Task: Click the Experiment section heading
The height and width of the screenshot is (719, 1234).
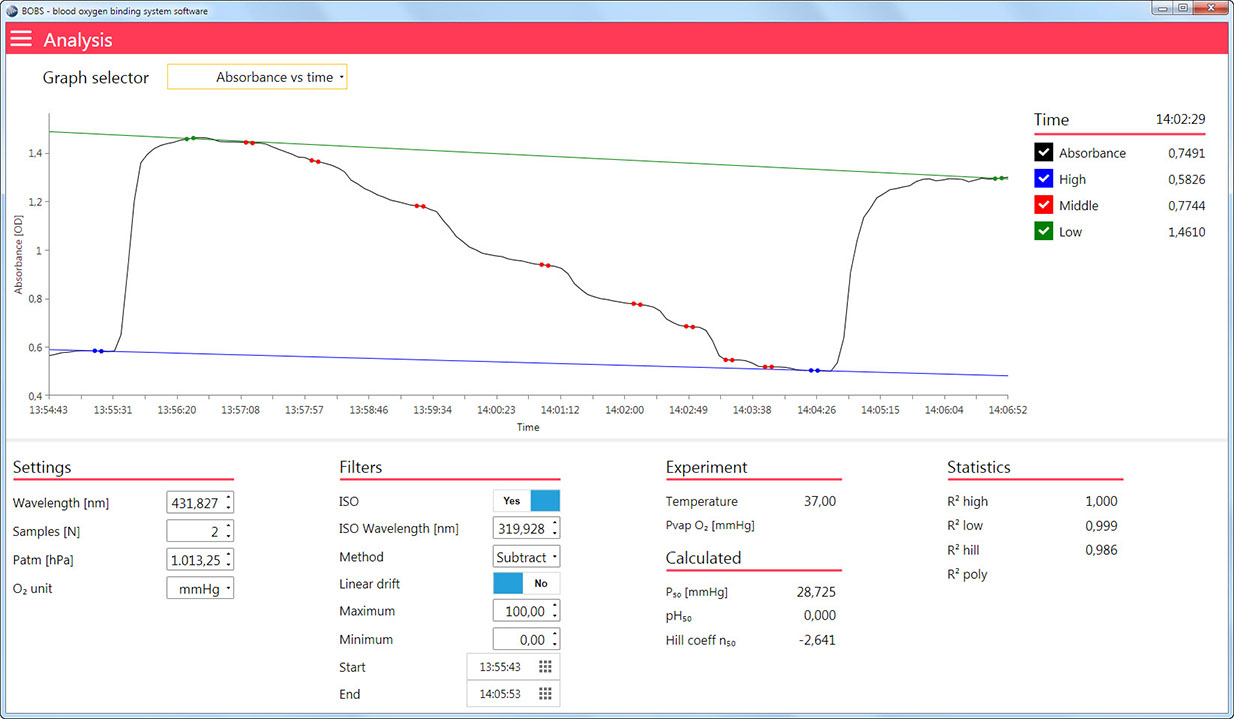Action: (x=707, y=467)
